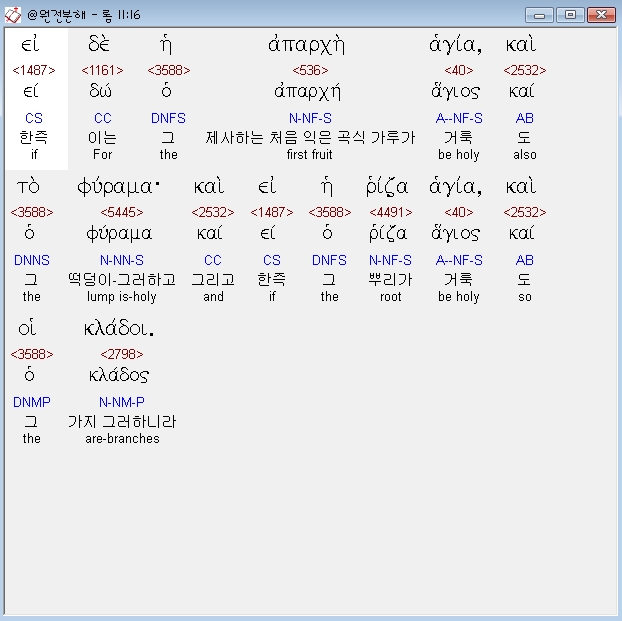Click the Korean gloss 떡덩이-그러하고

(122, 280)
